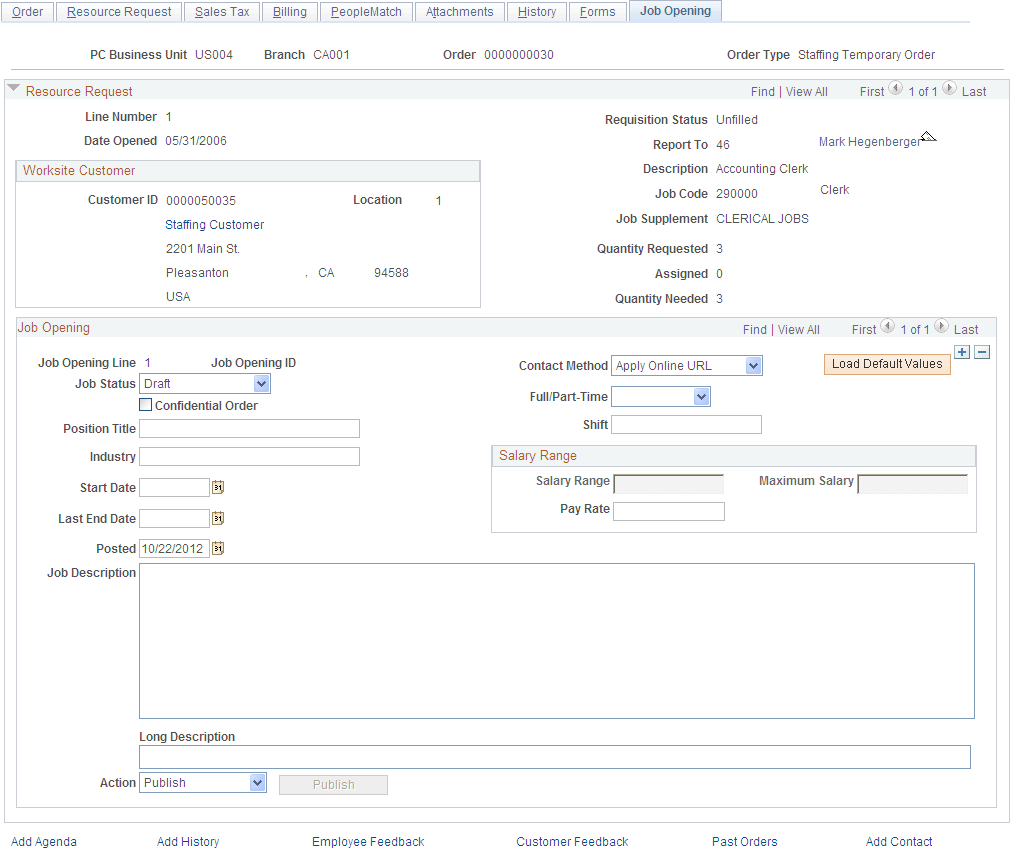Viewport: 1010px width, 856px height.
Task: Click First in Resource Request navigation
Action: (872, 91)
